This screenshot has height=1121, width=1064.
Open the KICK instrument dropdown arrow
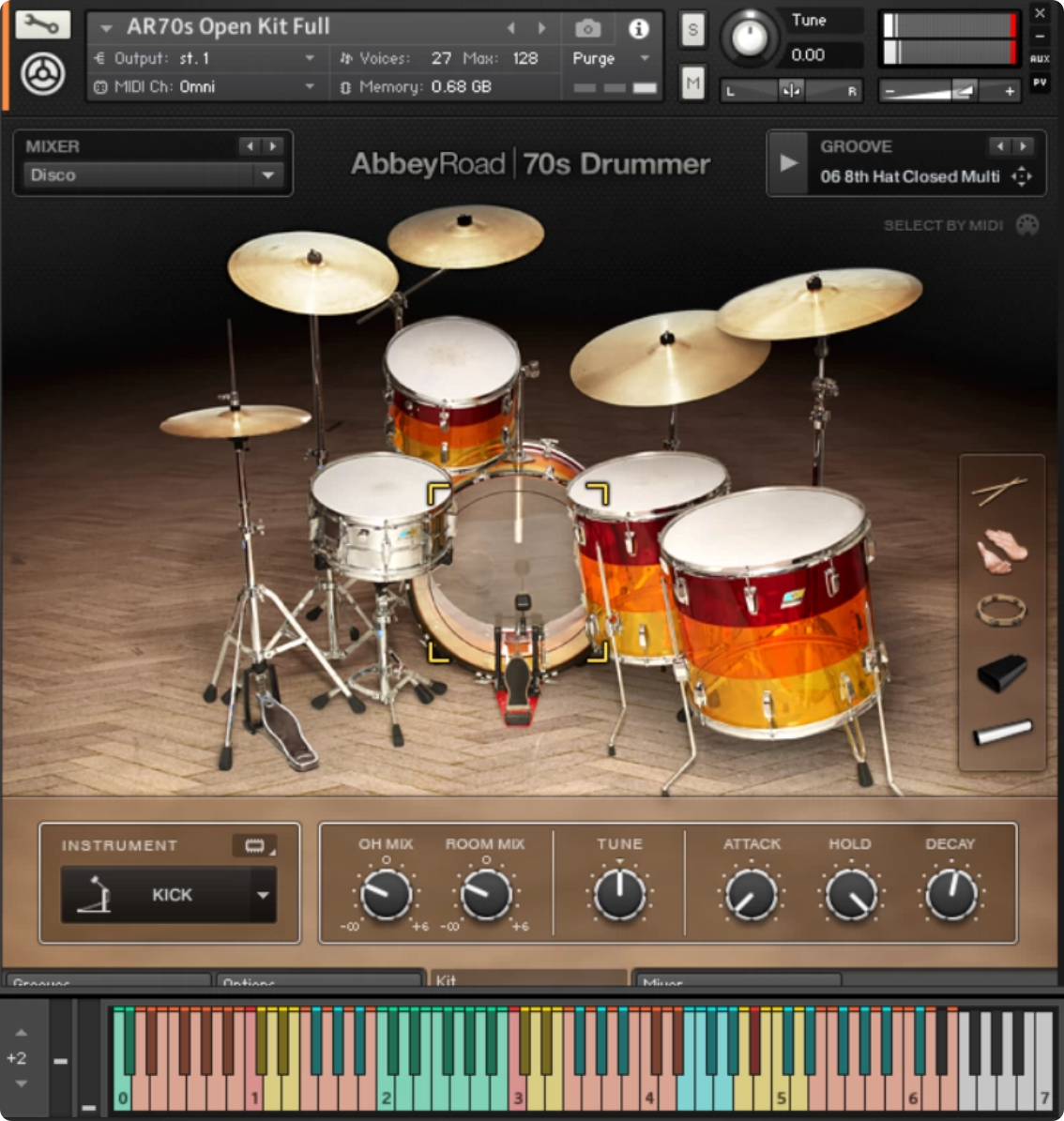pos(263,895)
